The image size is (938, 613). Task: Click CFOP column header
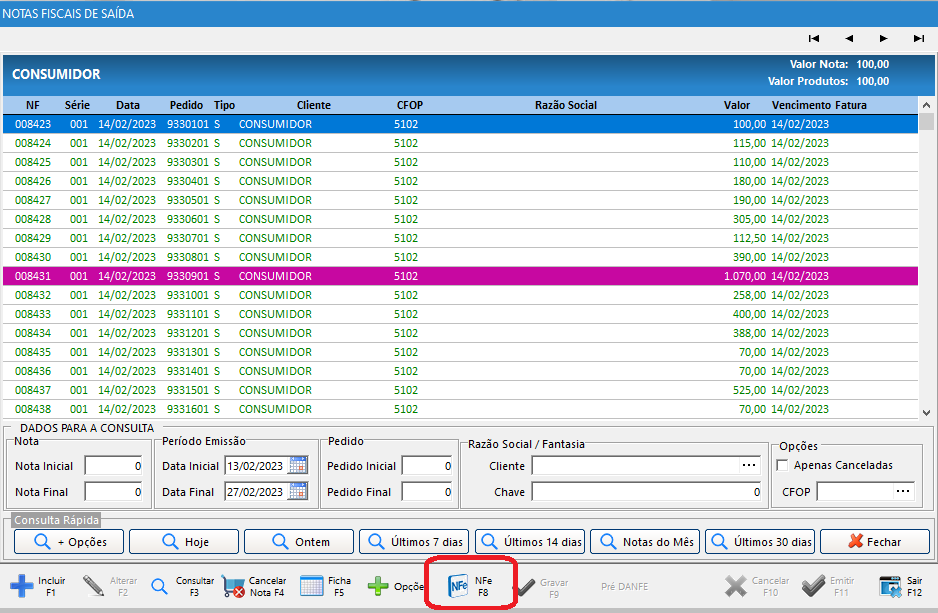(x=410, y=105)
